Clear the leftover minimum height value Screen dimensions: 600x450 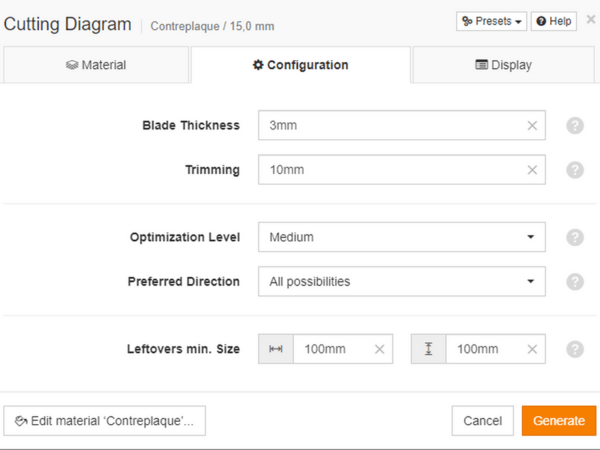click(532, 349)
